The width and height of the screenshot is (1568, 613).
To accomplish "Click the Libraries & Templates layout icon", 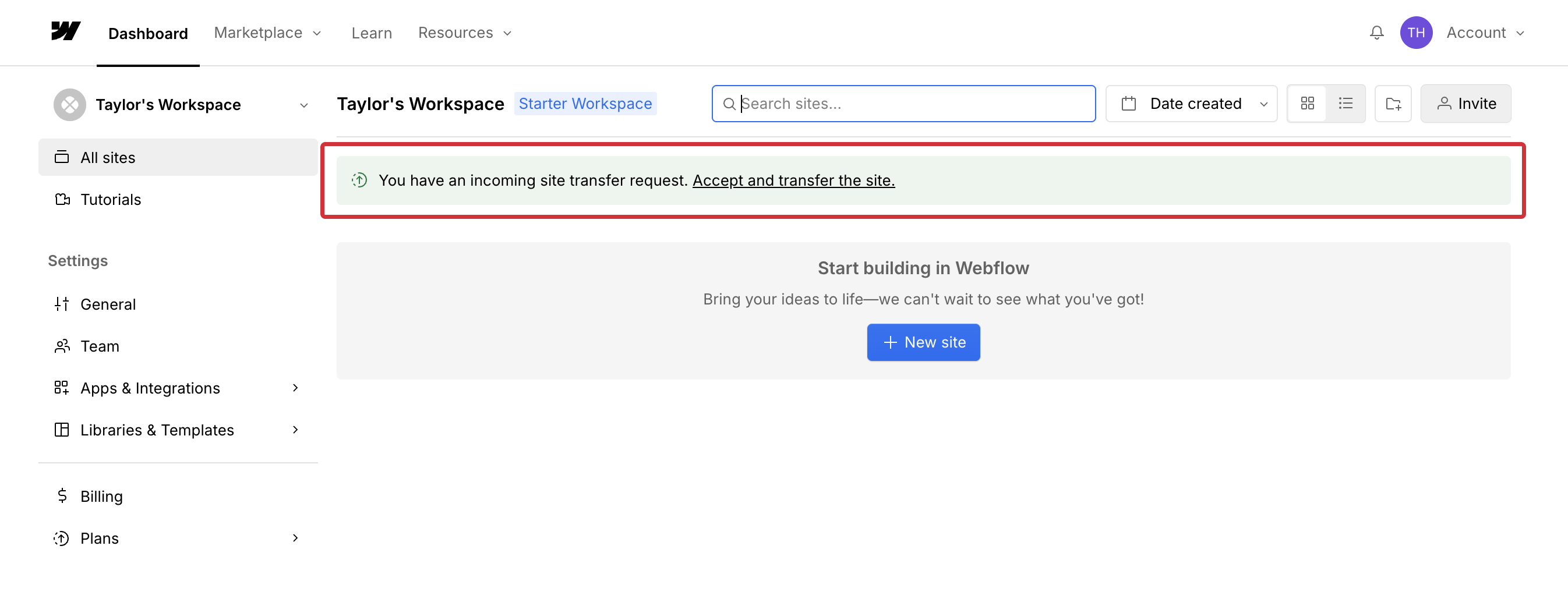I will (x=62, y=430).
